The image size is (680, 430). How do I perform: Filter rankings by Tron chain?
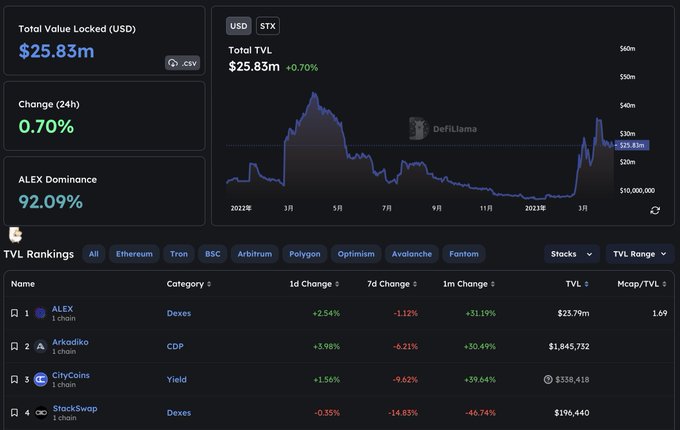click(x=179, y=254)
